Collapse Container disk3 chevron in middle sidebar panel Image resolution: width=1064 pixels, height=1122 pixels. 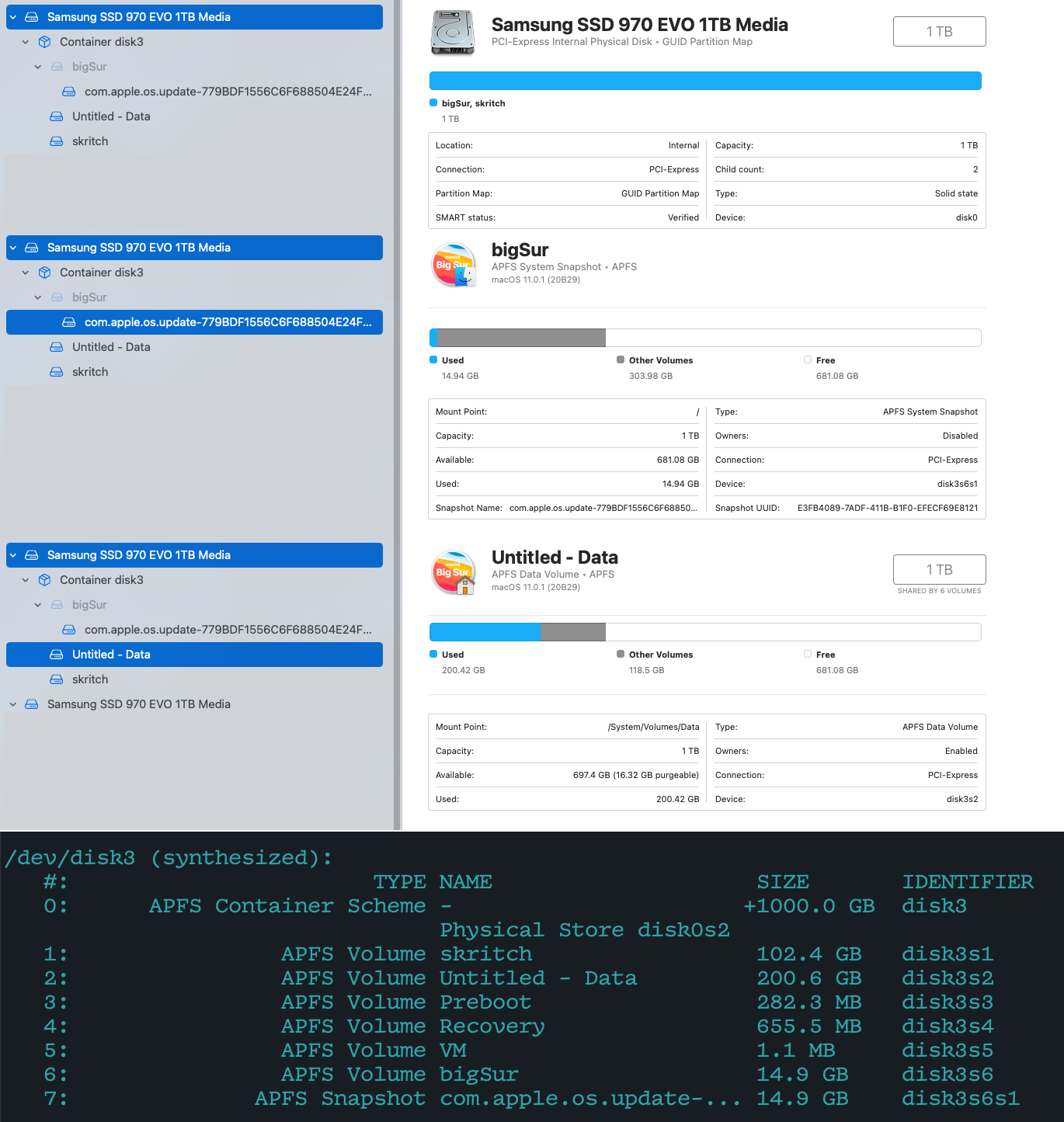click(x=26, y=273)
